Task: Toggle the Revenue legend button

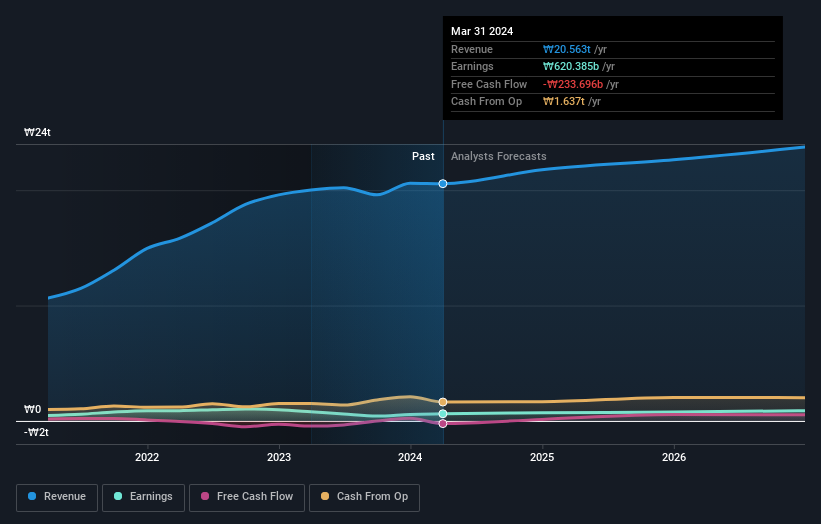Action: click(x=57, y=497)
